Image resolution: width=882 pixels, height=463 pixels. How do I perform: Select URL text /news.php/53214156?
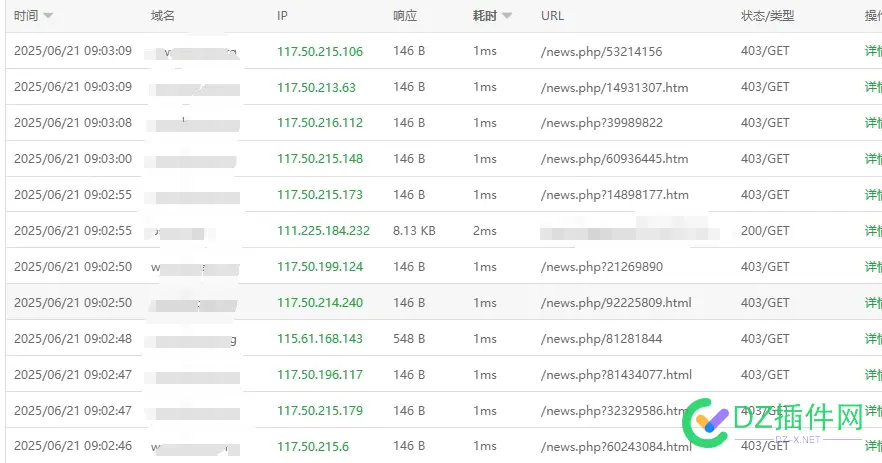pos(601,51)
